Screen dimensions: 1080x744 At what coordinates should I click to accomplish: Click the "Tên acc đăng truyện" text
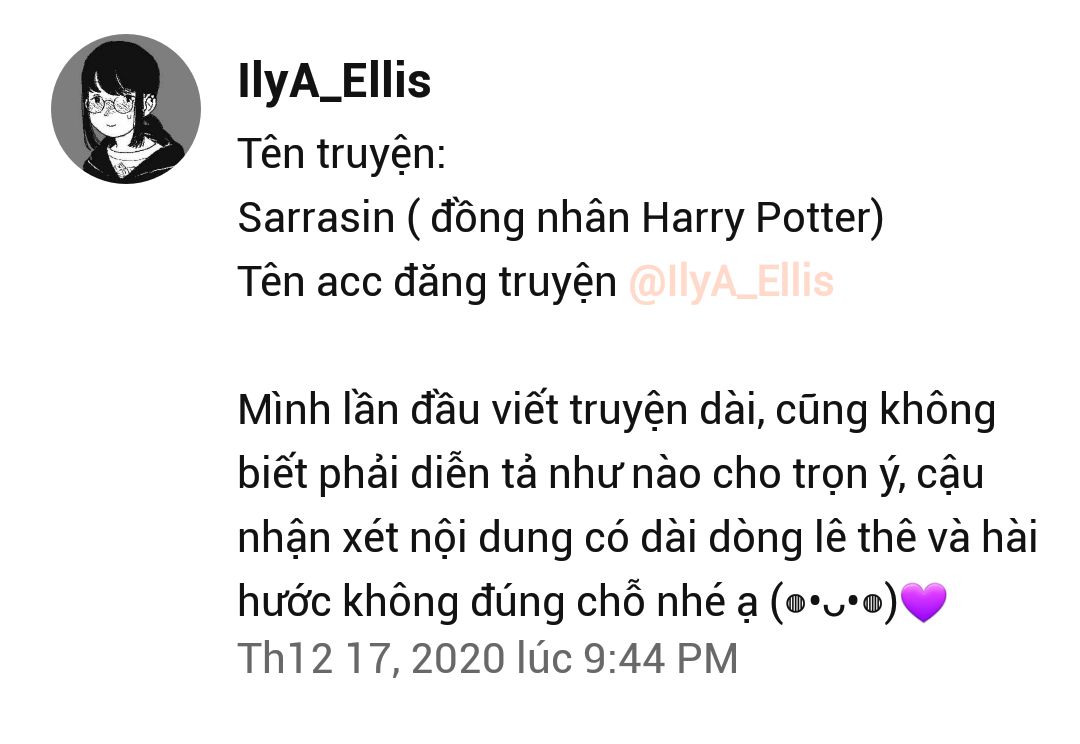tap(427, 283)
